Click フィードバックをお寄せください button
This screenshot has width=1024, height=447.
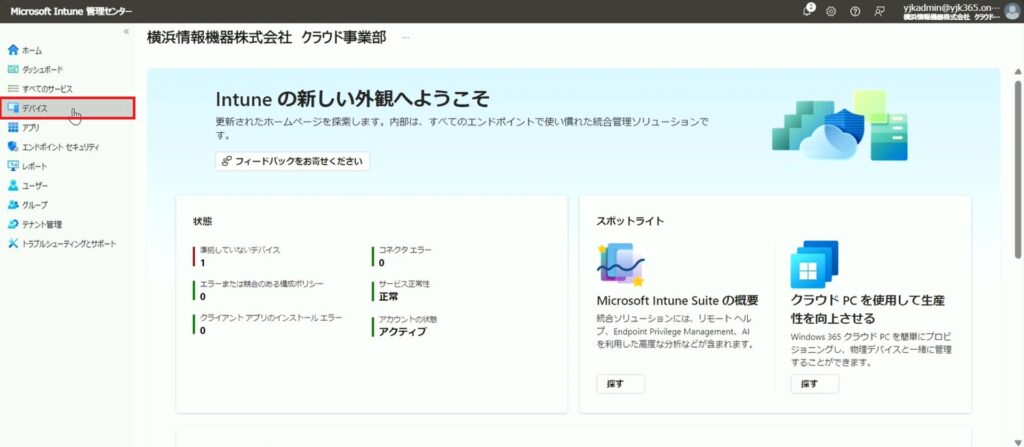point(293,161)
